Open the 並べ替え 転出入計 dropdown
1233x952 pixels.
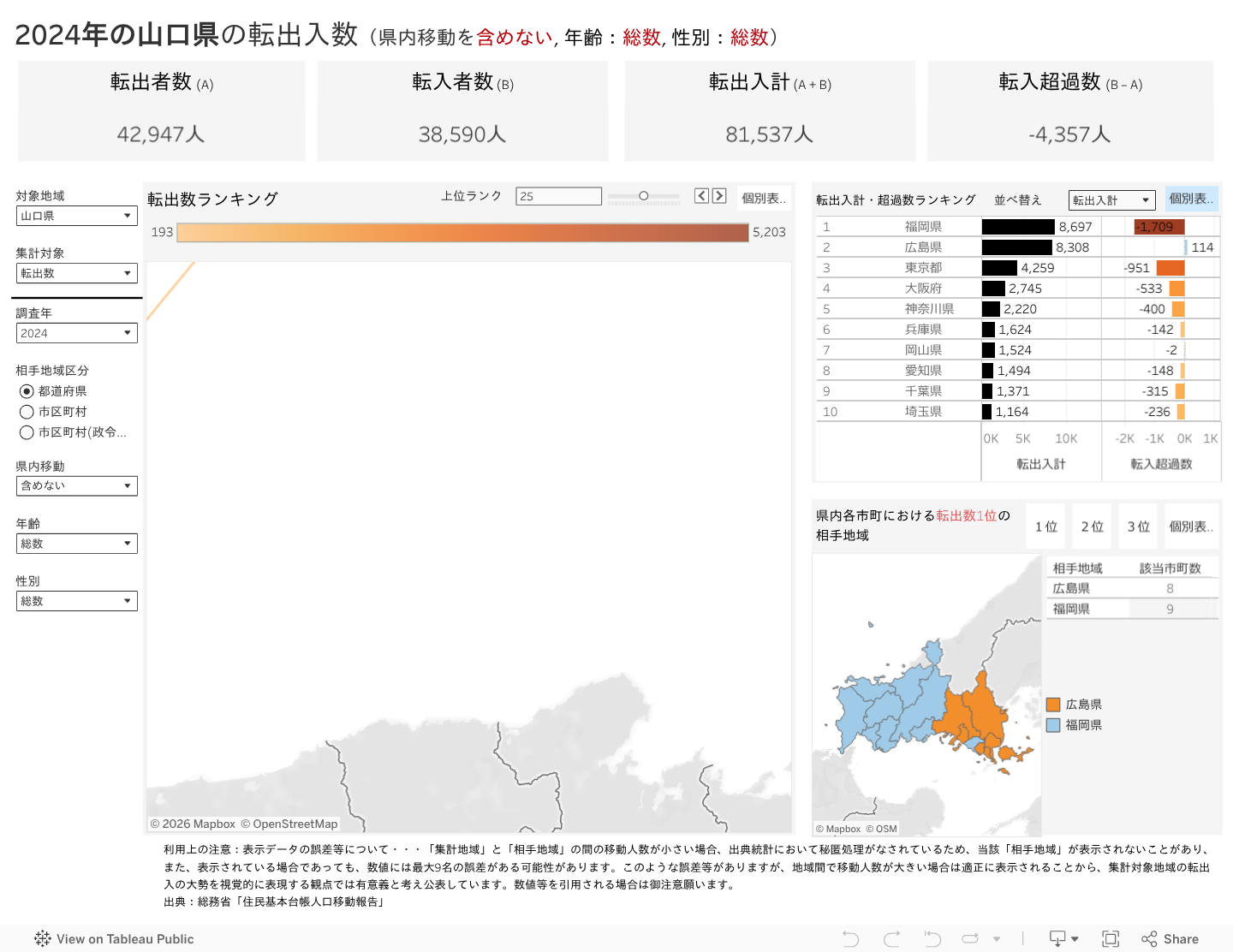coord(1111,200)
